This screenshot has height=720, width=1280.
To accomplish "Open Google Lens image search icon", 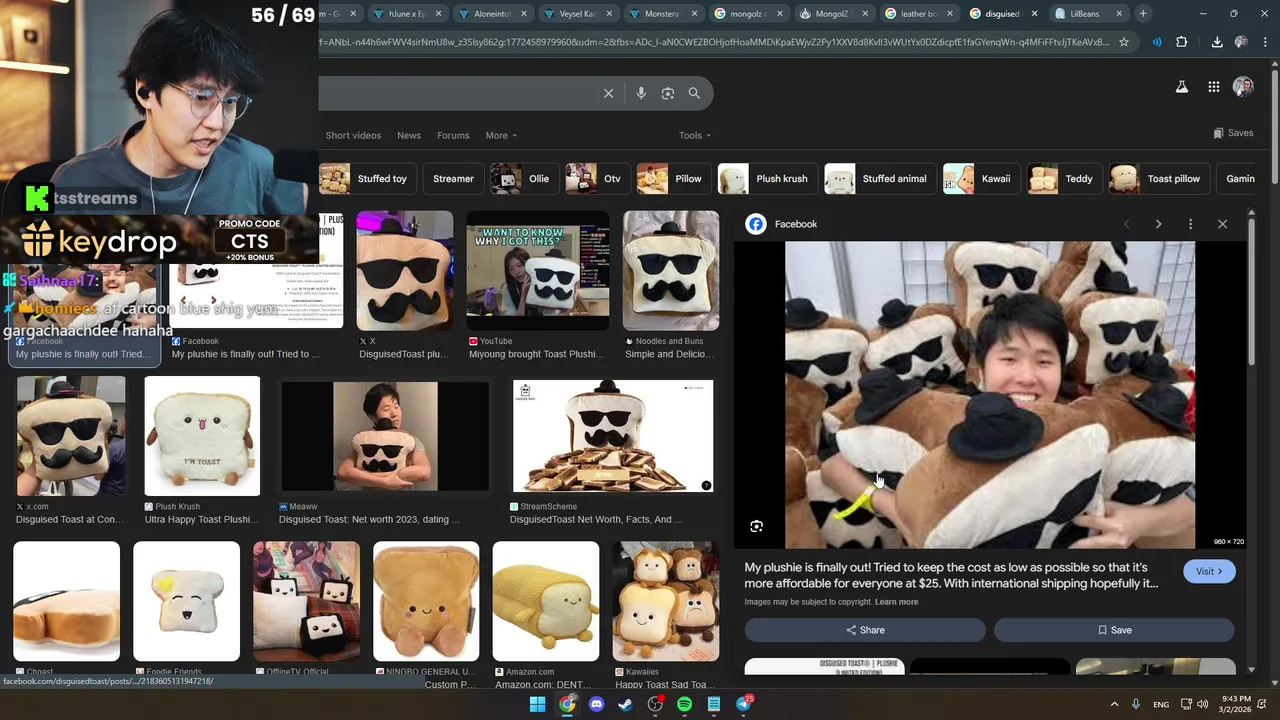I will (x=668, y=93).
